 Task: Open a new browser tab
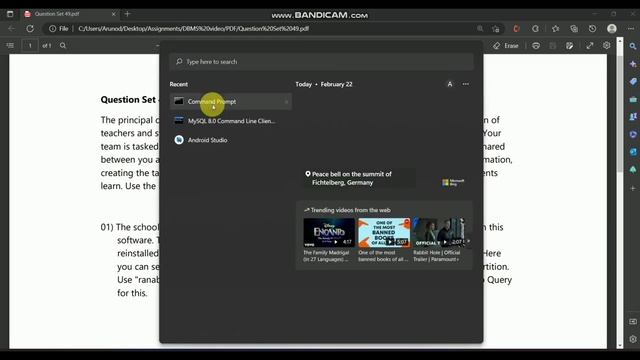(127, 14)
